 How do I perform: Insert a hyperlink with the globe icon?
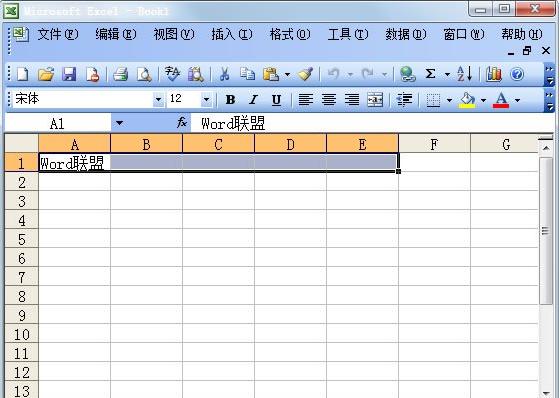408,74
